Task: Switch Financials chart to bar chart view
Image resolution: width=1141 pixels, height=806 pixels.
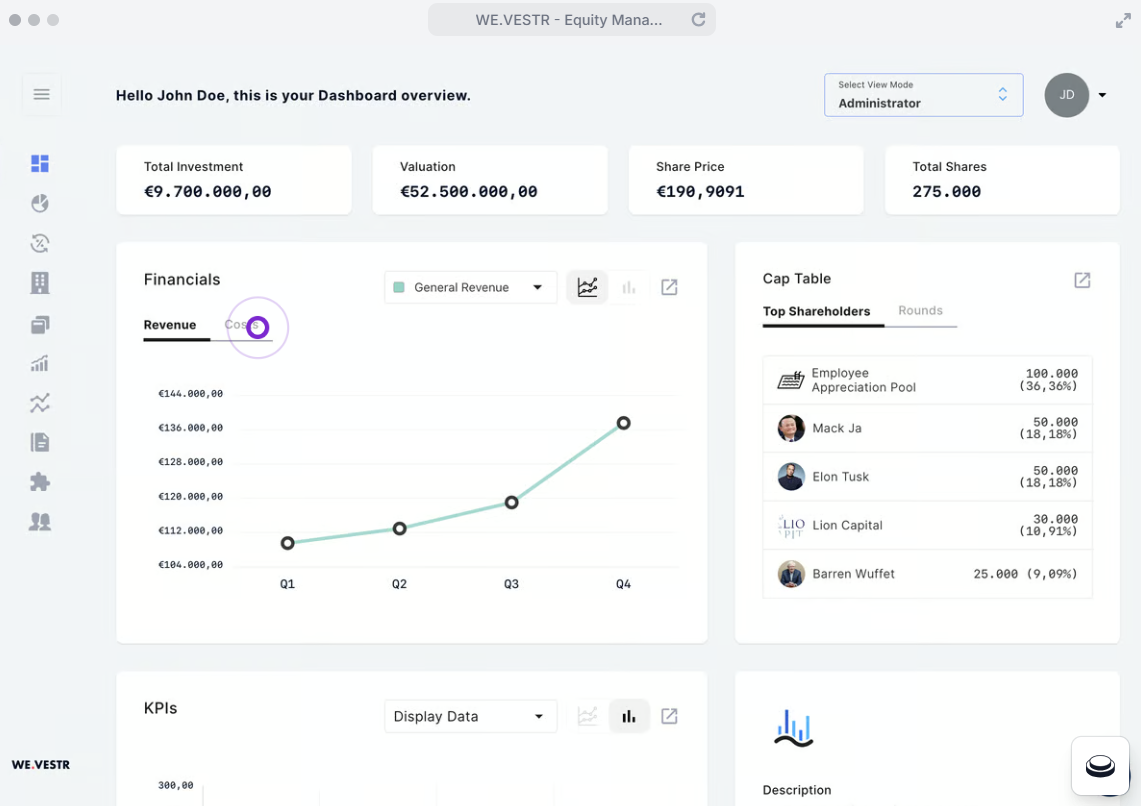Action: tap(629, 287)
